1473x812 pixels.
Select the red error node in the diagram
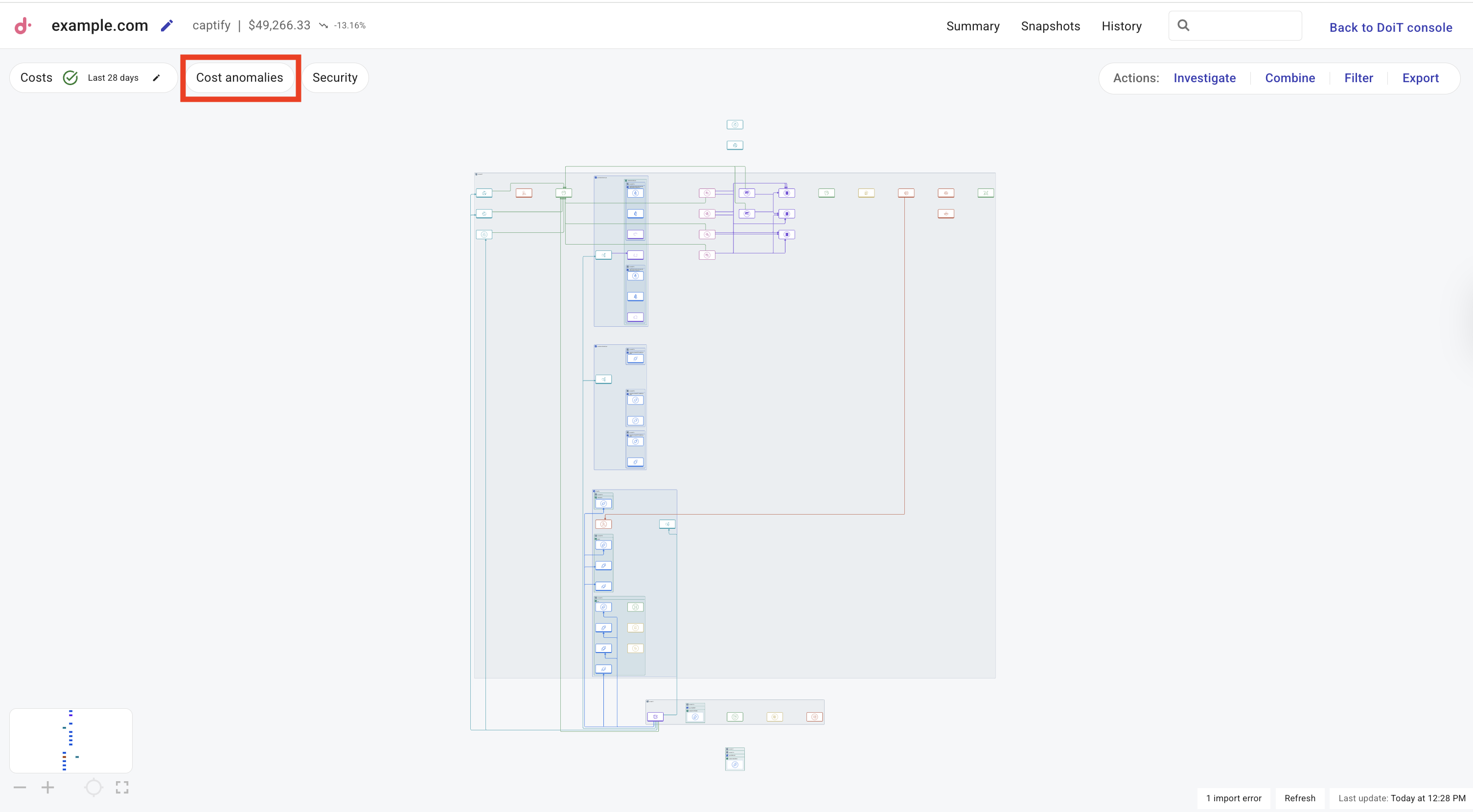524,193
